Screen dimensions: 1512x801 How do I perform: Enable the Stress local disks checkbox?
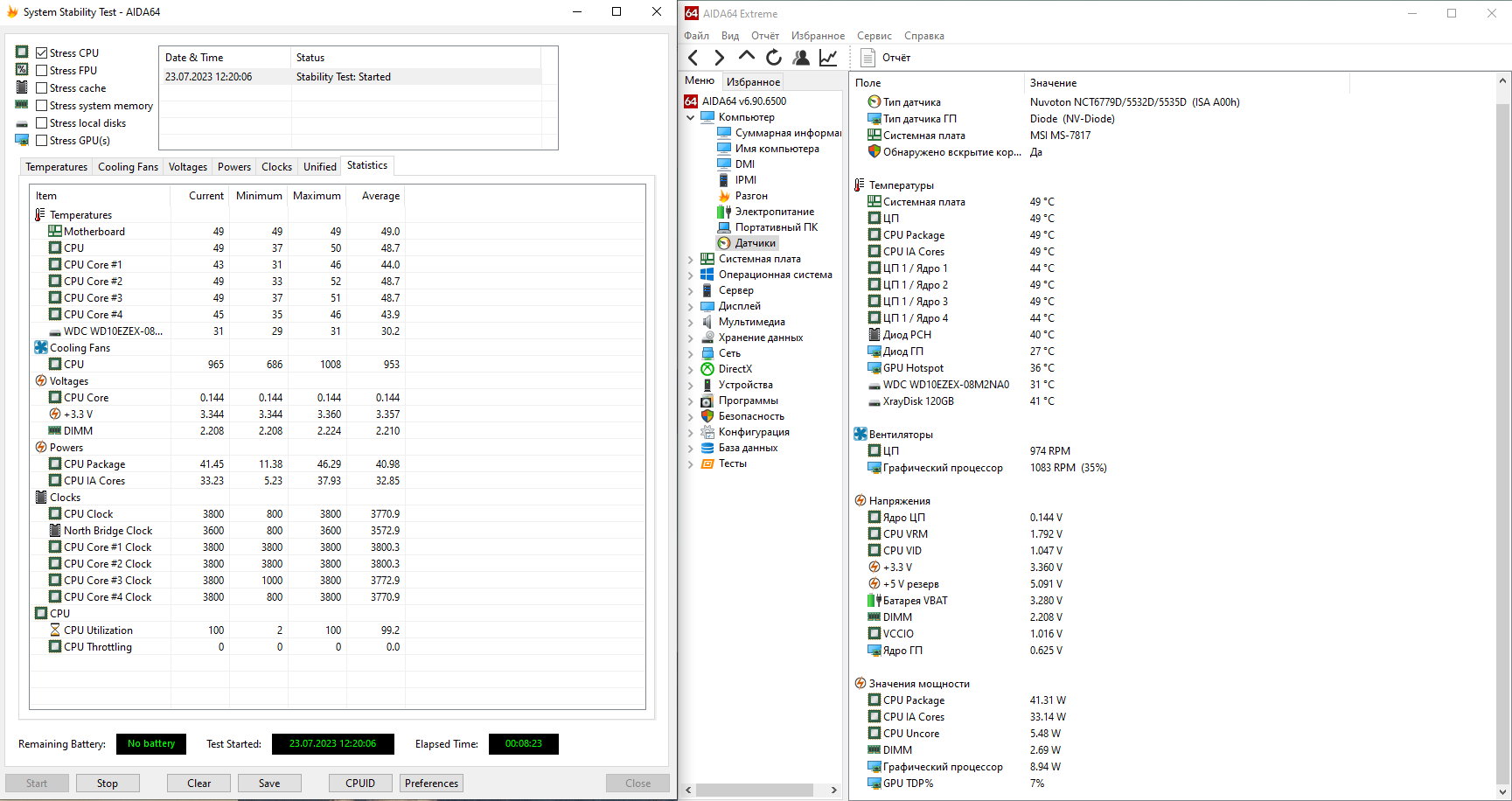[x=41, y=123]
